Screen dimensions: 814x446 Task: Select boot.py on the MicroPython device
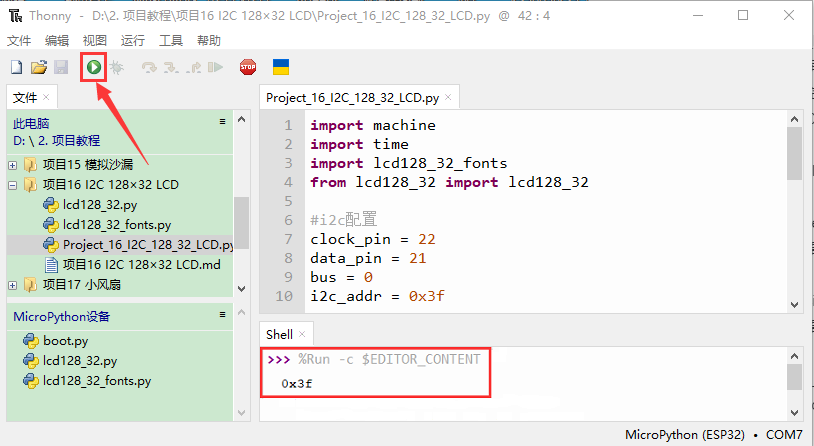click(64, 341)
